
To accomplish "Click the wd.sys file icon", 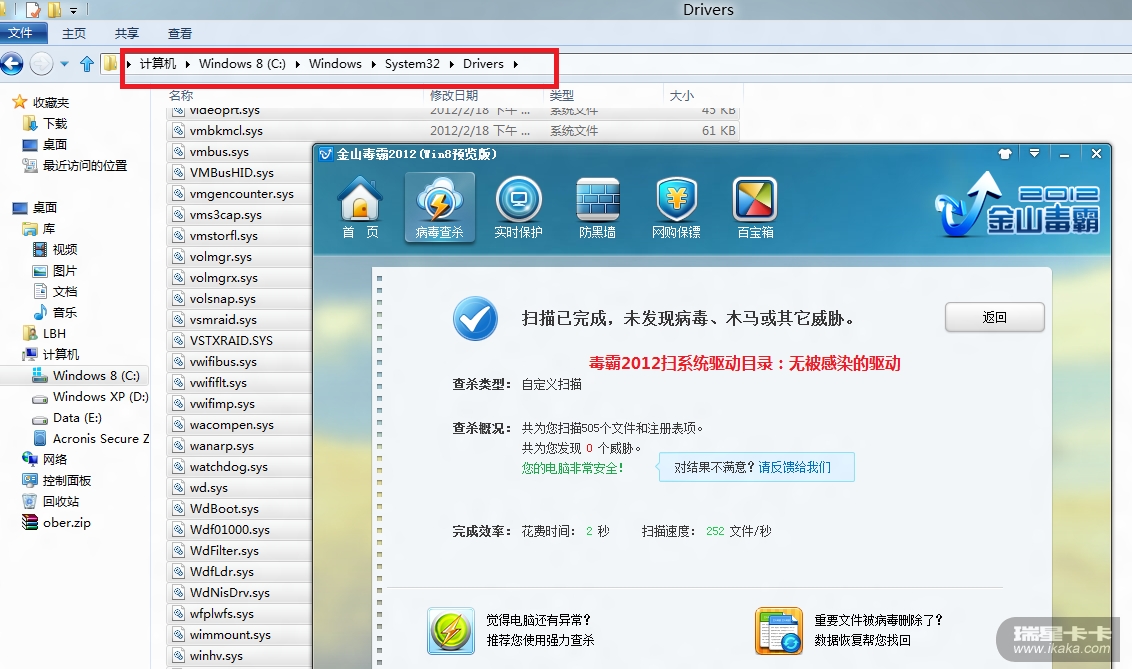I will [178, 487].
